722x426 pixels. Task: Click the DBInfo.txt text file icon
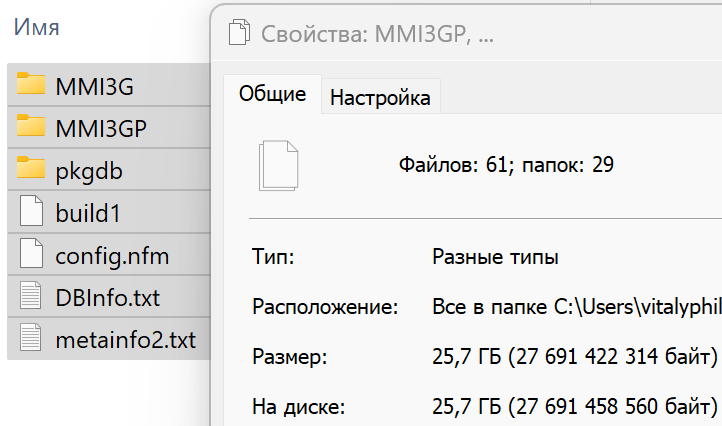pos(31,295)
